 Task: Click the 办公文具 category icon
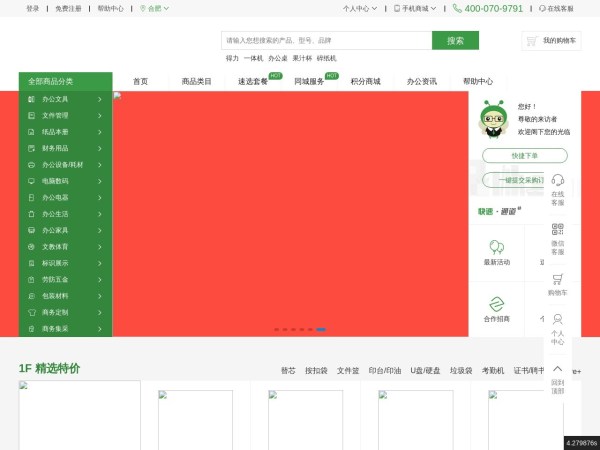31,99
